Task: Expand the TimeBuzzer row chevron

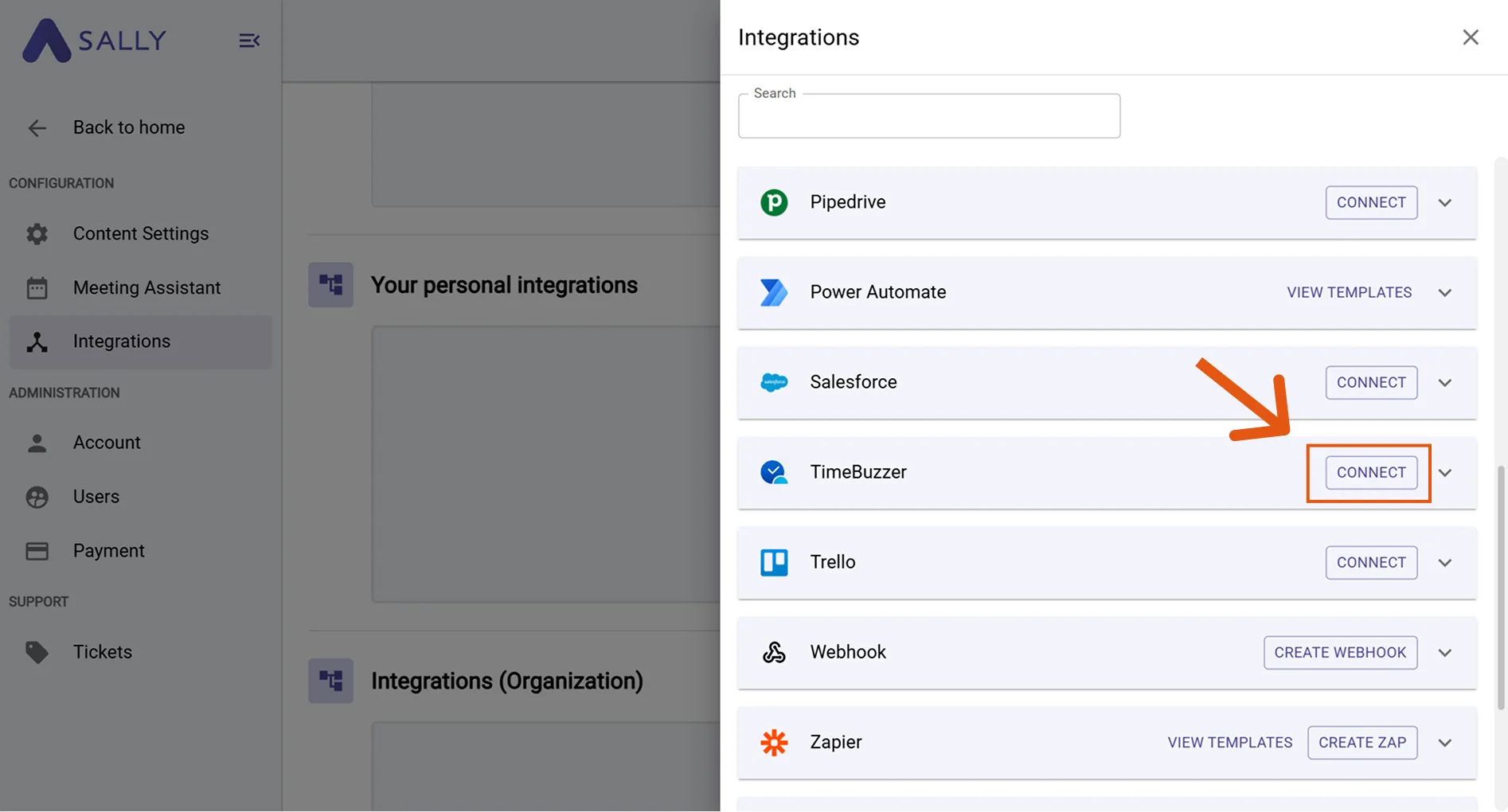Action: [1445, 472]
